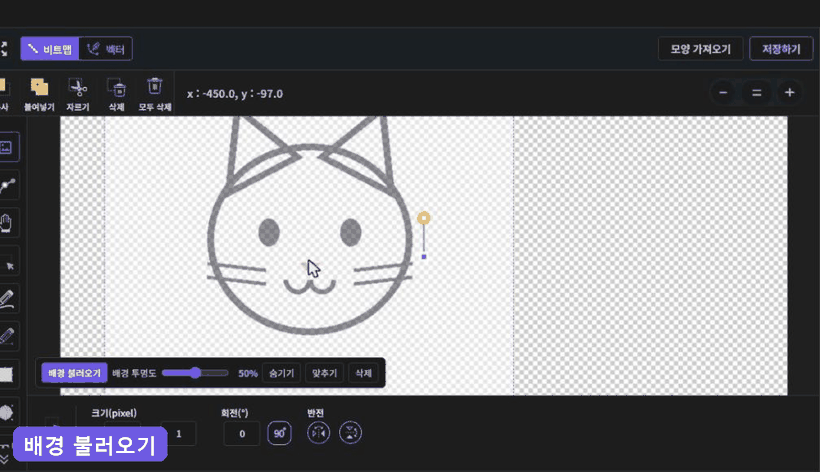Select the pencil line tool
Viewport: 820px width, 472px height.
pyautogui.click(x=7, y=336)
